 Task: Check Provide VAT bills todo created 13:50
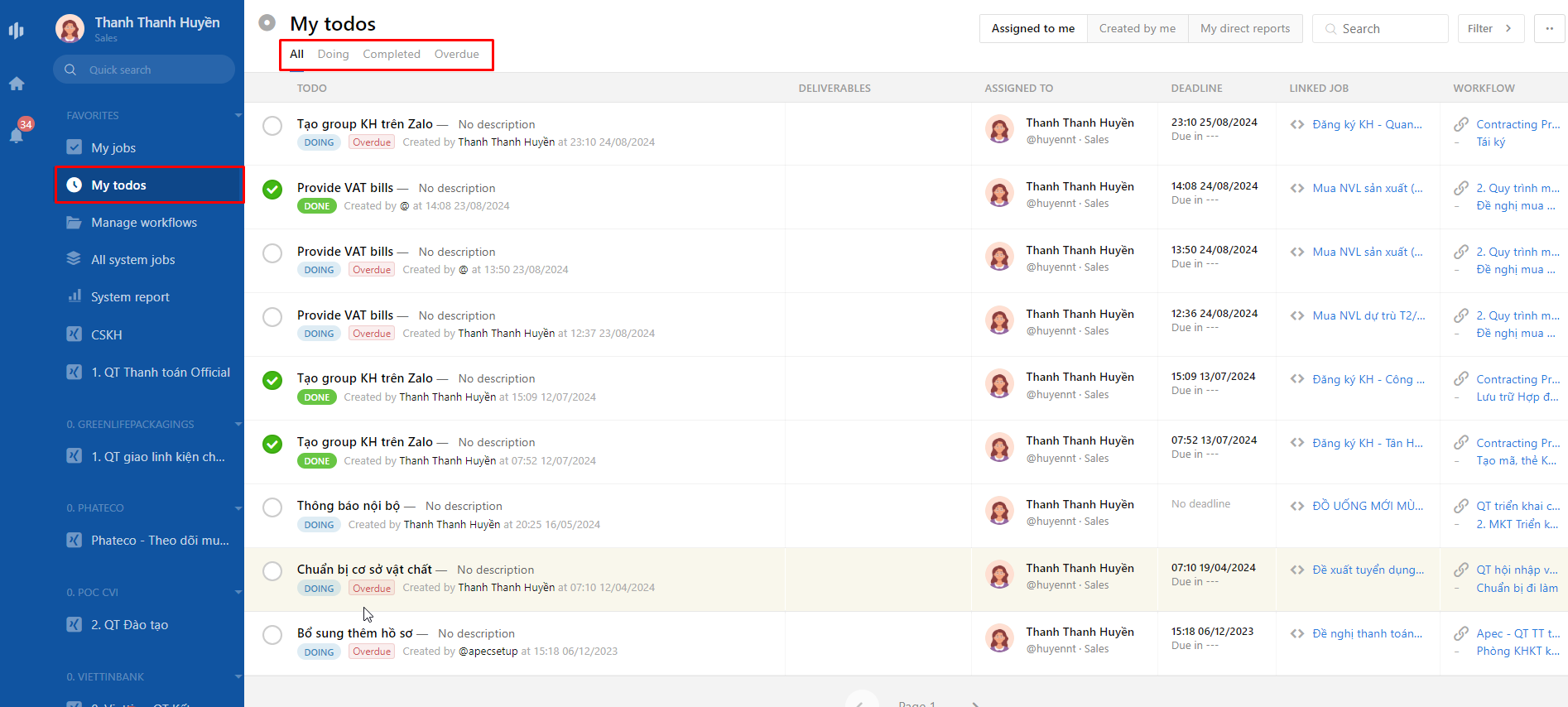point(272,253)
